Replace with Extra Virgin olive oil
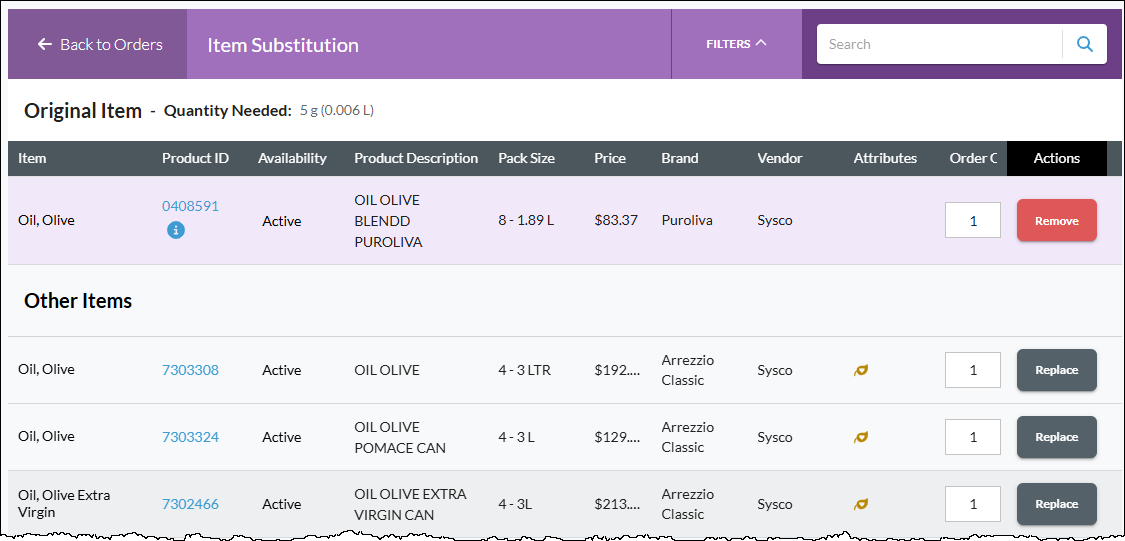The width and height of the screenshot is (1125, 541). click(1056, 504)
